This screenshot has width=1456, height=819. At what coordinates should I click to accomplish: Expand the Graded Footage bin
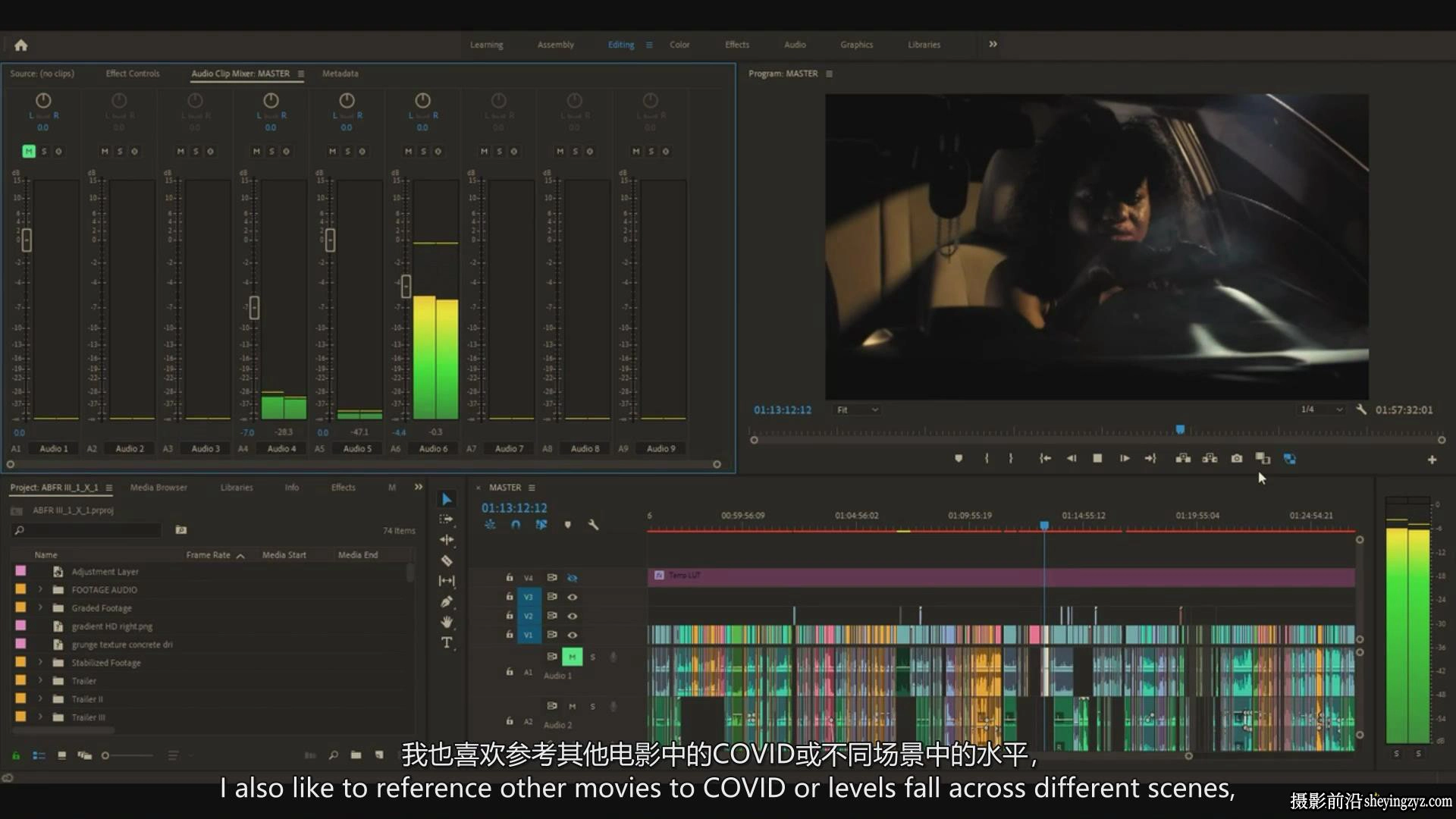[x=40, y=607]
